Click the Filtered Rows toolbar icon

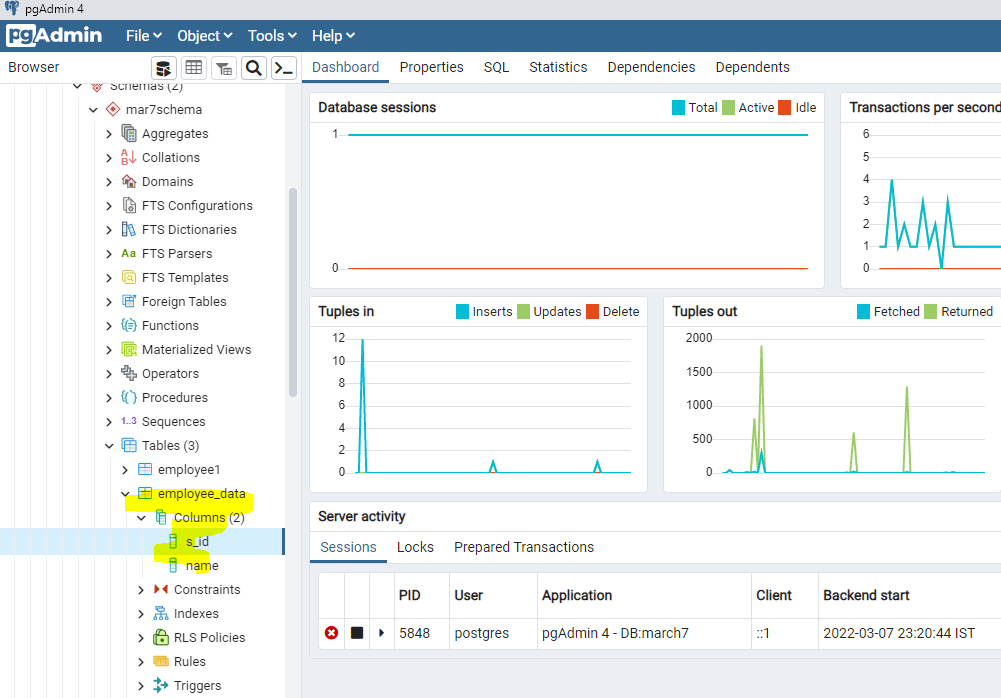pyautogui.click(x=224, y=68)
